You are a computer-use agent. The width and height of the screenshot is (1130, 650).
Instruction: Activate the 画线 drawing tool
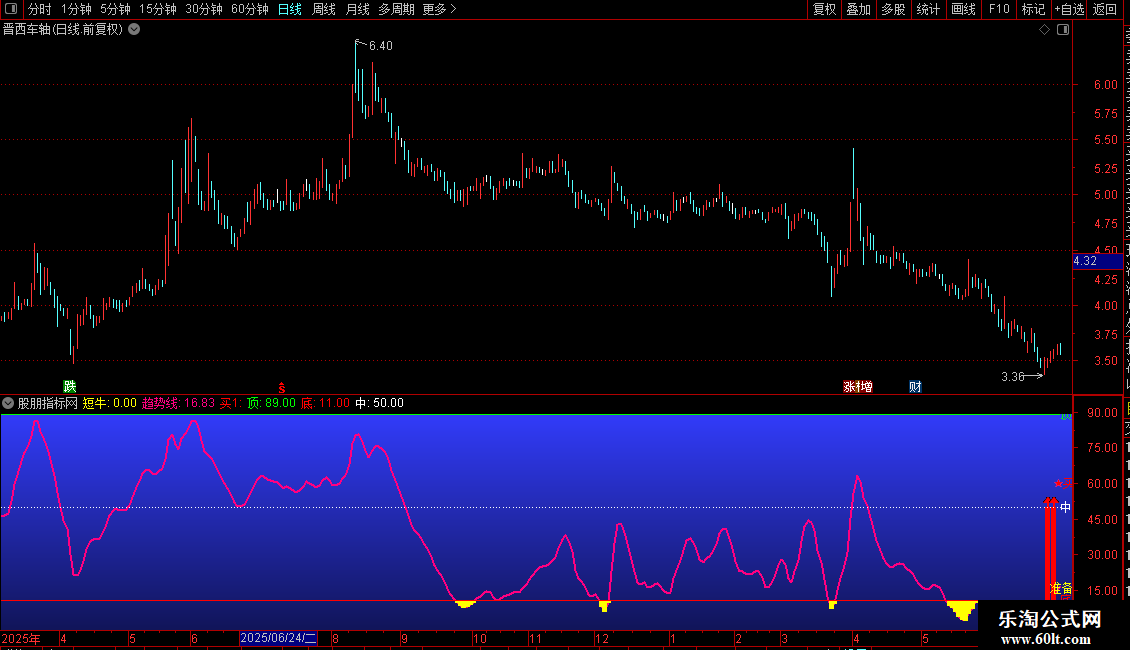pos(963,9)
